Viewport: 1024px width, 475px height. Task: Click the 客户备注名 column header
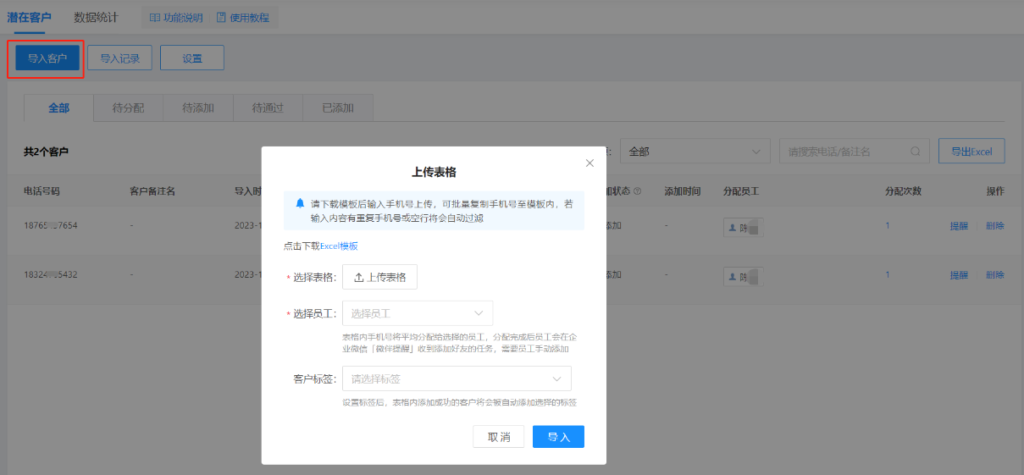point(153,191)
